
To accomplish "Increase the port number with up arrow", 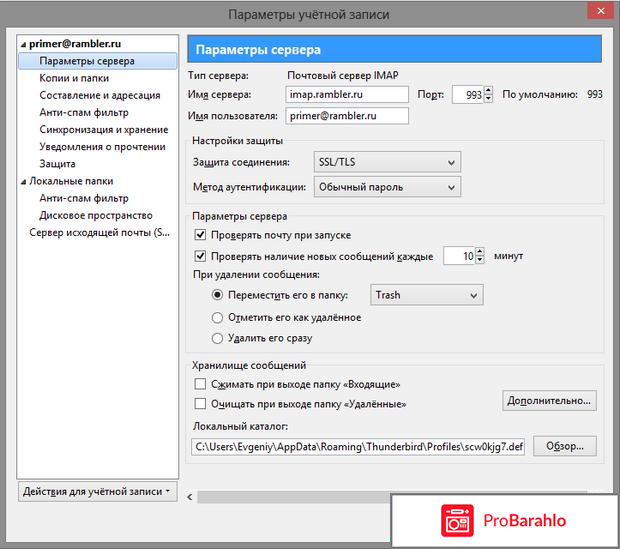I will click(487, 90).
